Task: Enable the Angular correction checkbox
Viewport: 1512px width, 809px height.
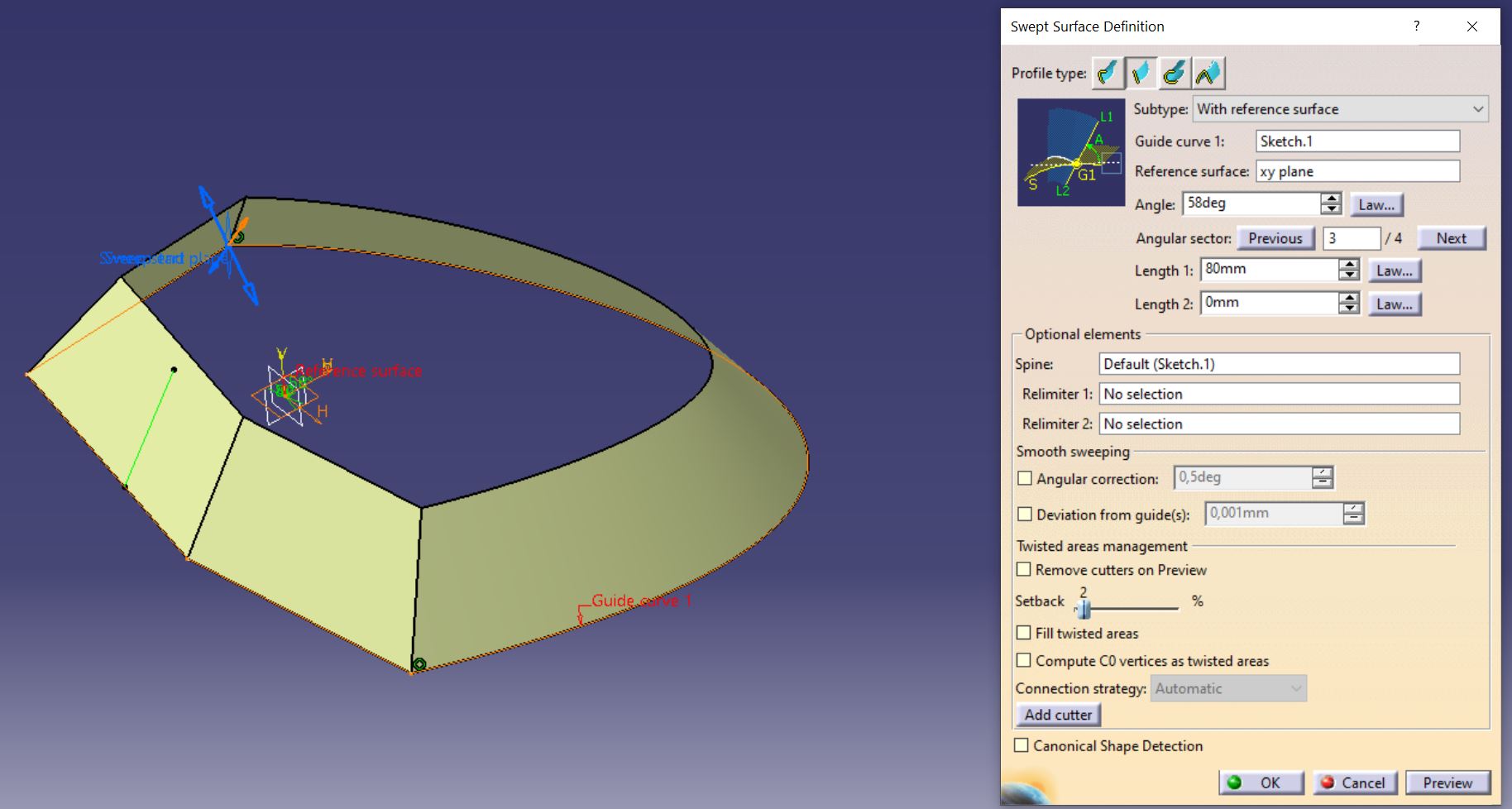Action: pos(1025,478)
